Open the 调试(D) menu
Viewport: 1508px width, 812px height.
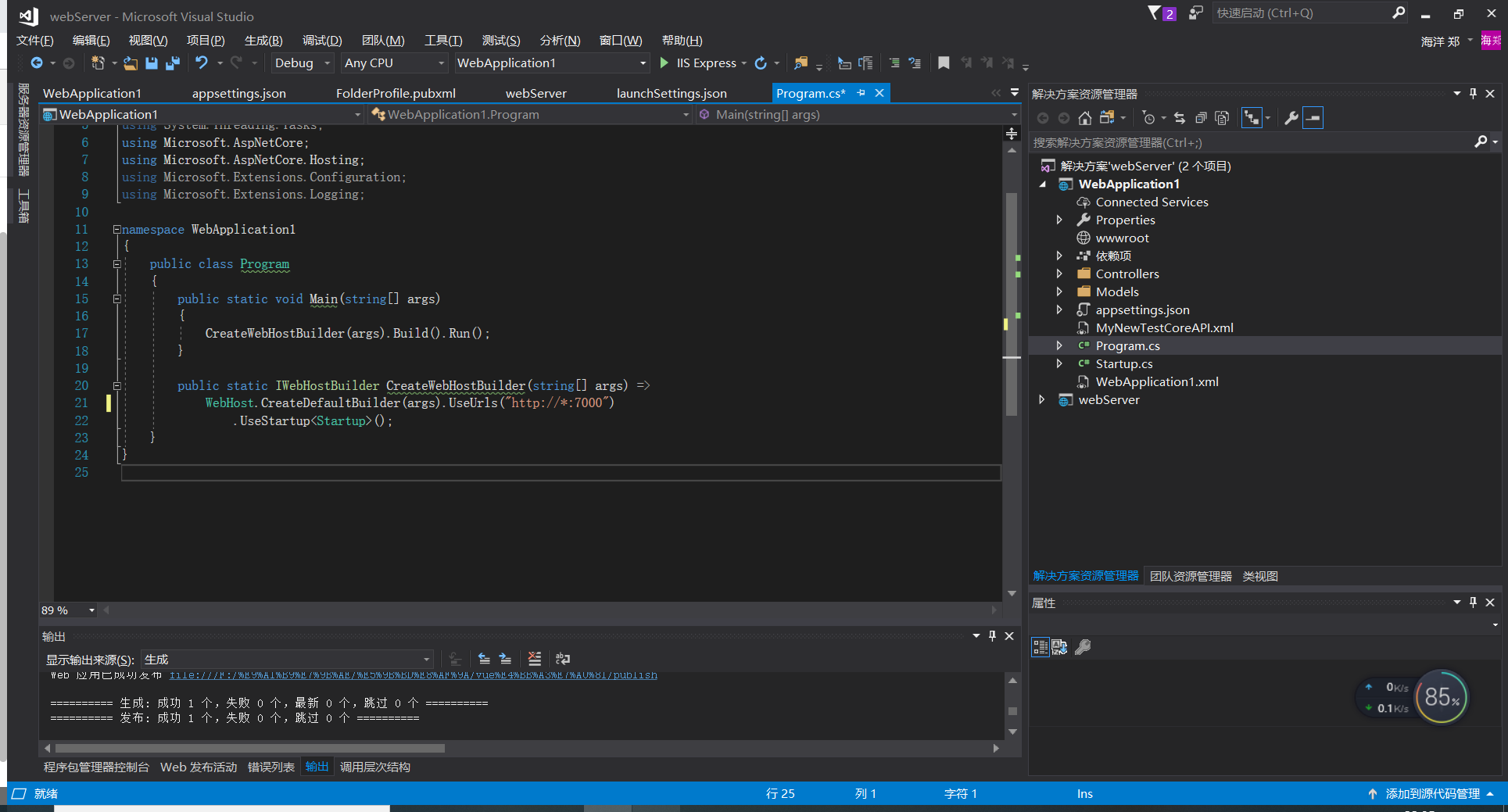pyautogui.click(x=322, y=41)
